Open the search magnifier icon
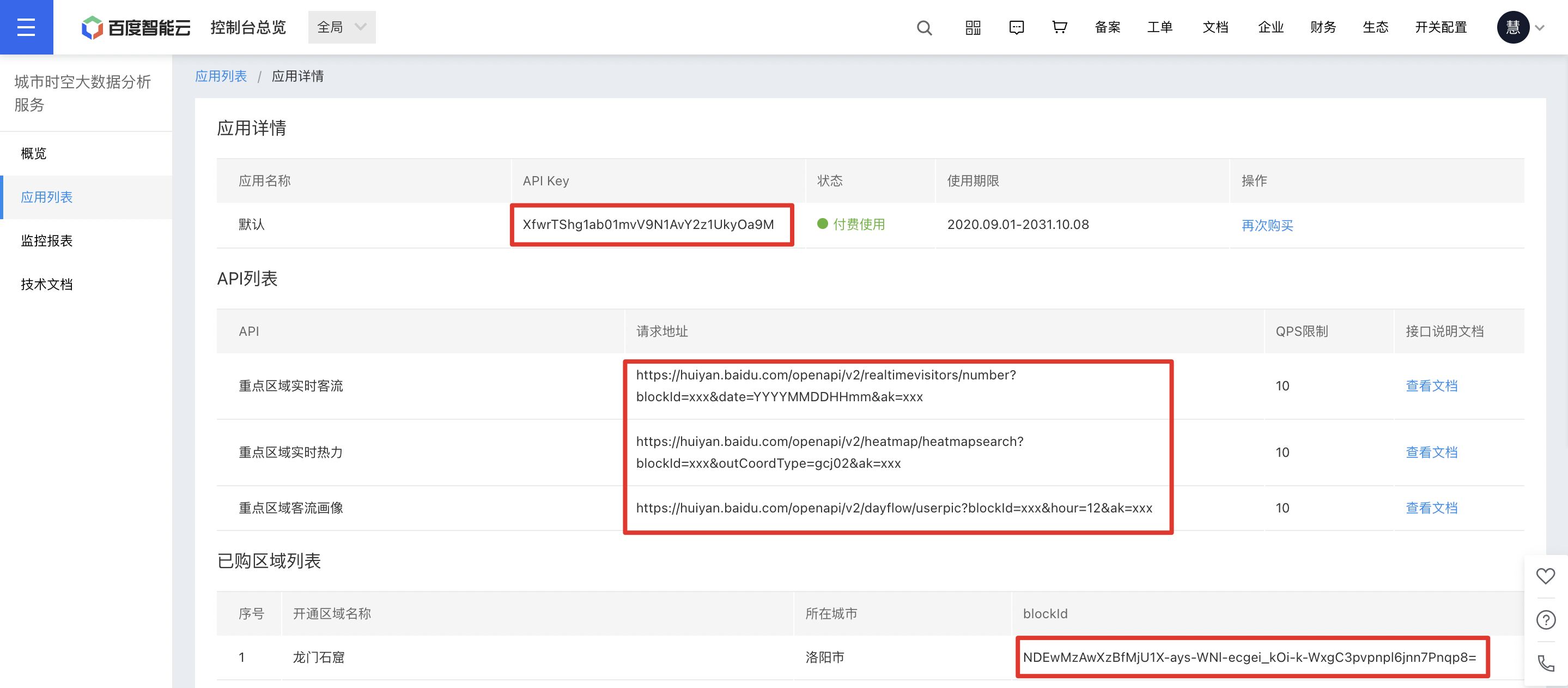The height and width of the screenshot is (688, 1568). (x=924, y=27)
